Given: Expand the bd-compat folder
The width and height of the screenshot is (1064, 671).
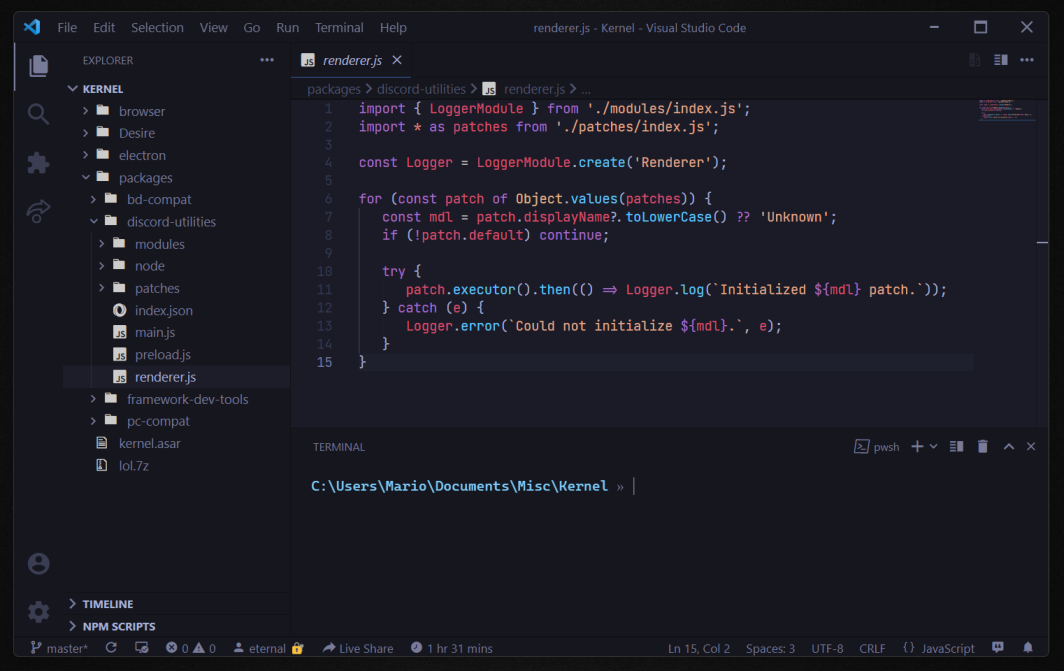Looking at the screenshot, I should coord(176,199).
